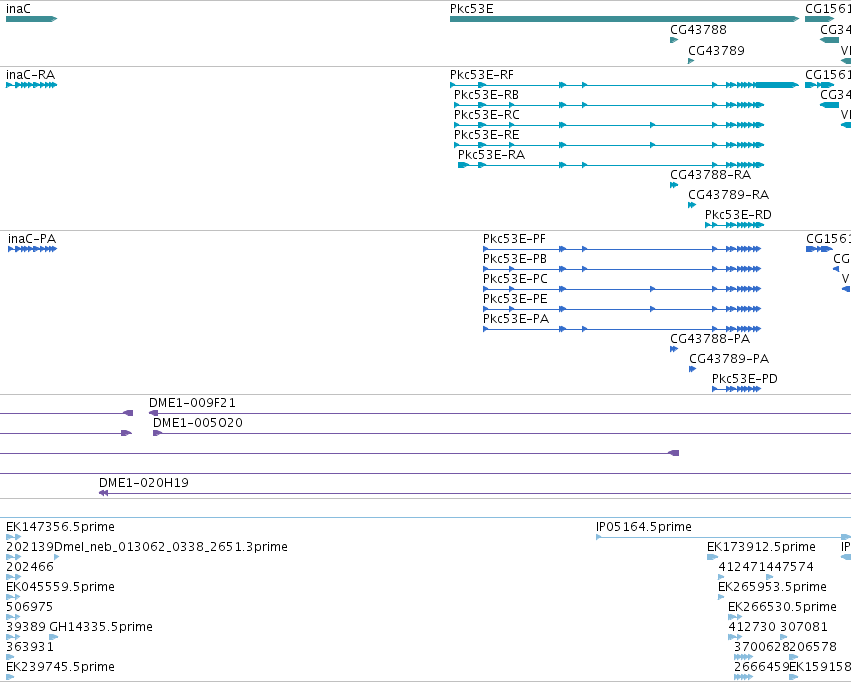Click the inaC gene label
This screenshot has height=682, width=851.
(x=18, y=9)
